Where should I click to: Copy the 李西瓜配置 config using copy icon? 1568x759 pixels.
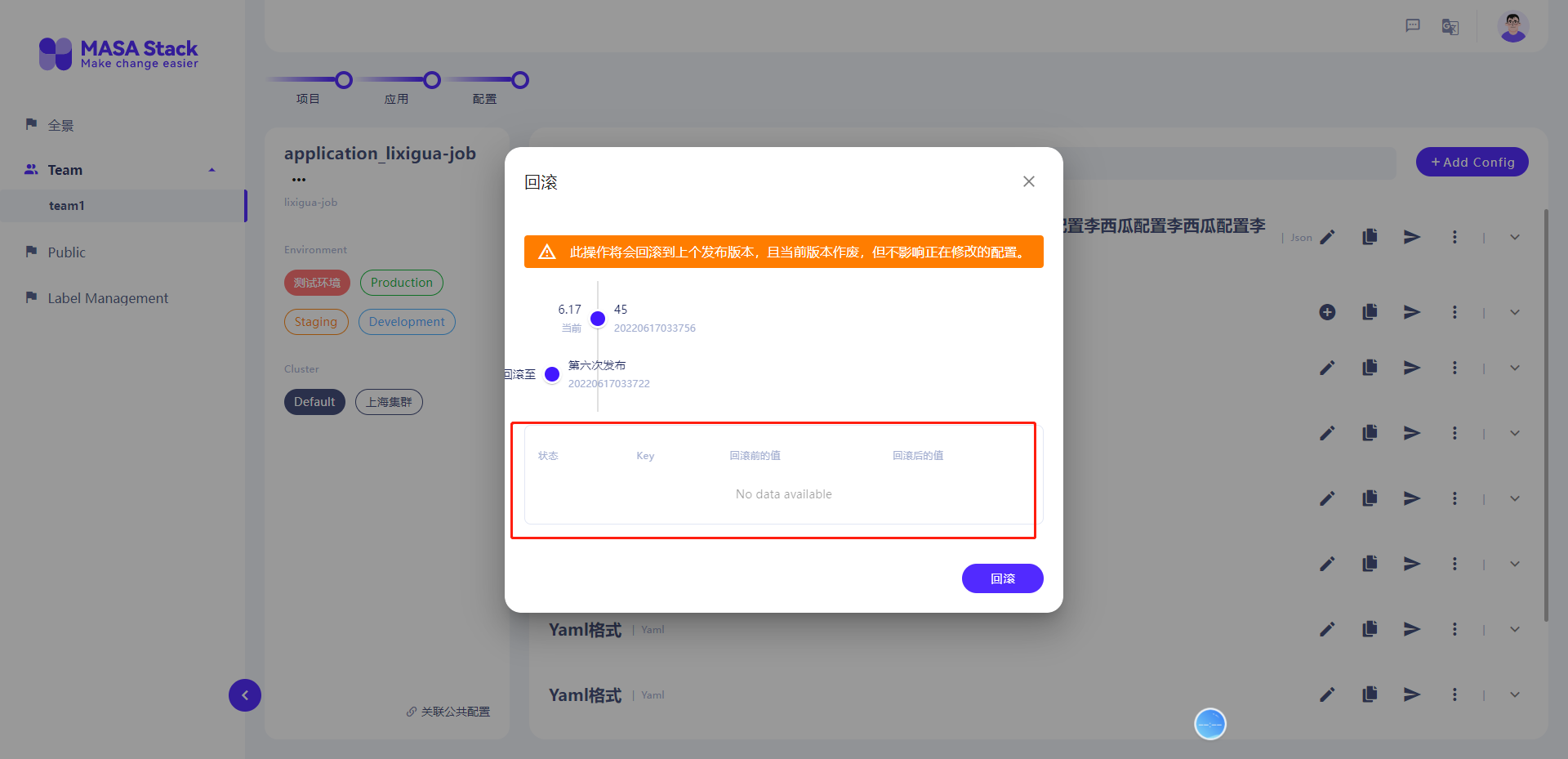[1370, 237]
